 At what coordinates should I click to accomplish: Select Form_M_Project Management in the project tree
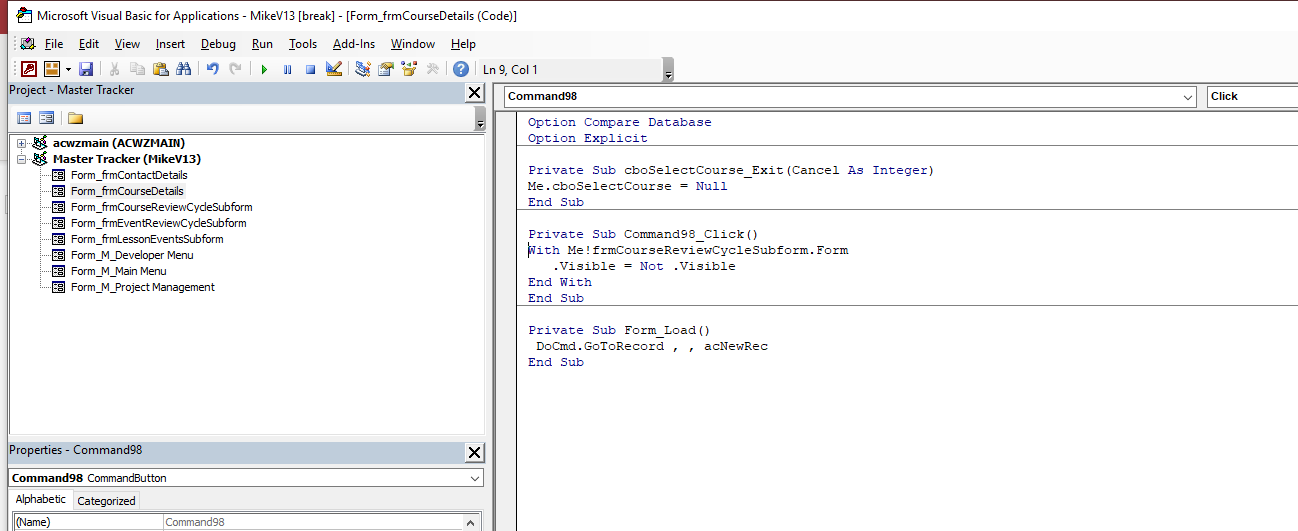(142, 287)
